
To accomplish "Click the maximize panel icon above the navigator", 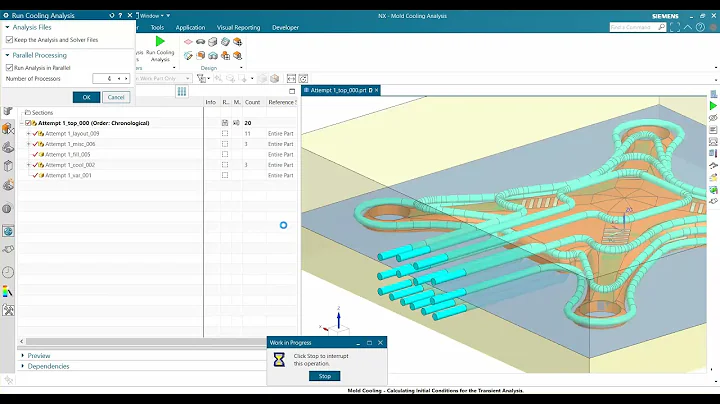I will (292, 91).
